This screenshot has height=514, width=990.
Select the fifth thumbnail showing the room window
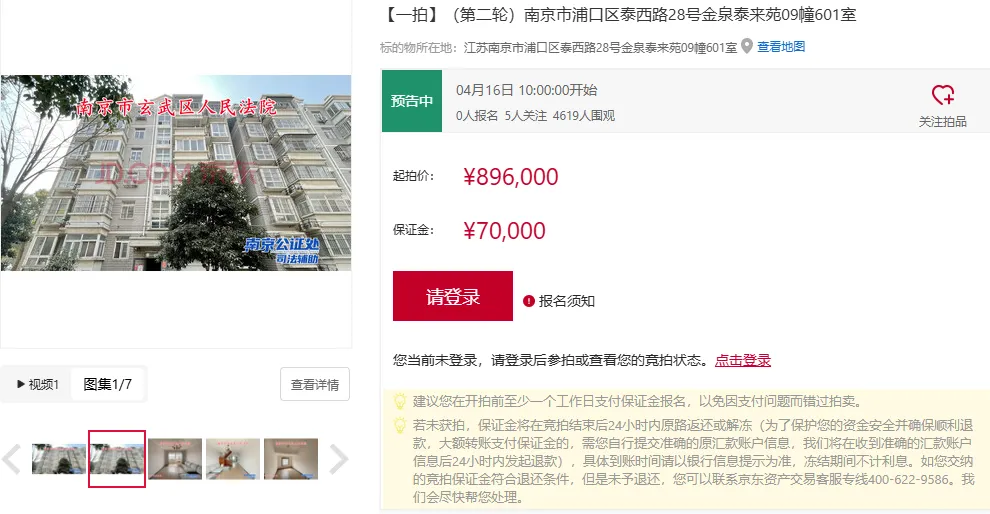[291, 459]
